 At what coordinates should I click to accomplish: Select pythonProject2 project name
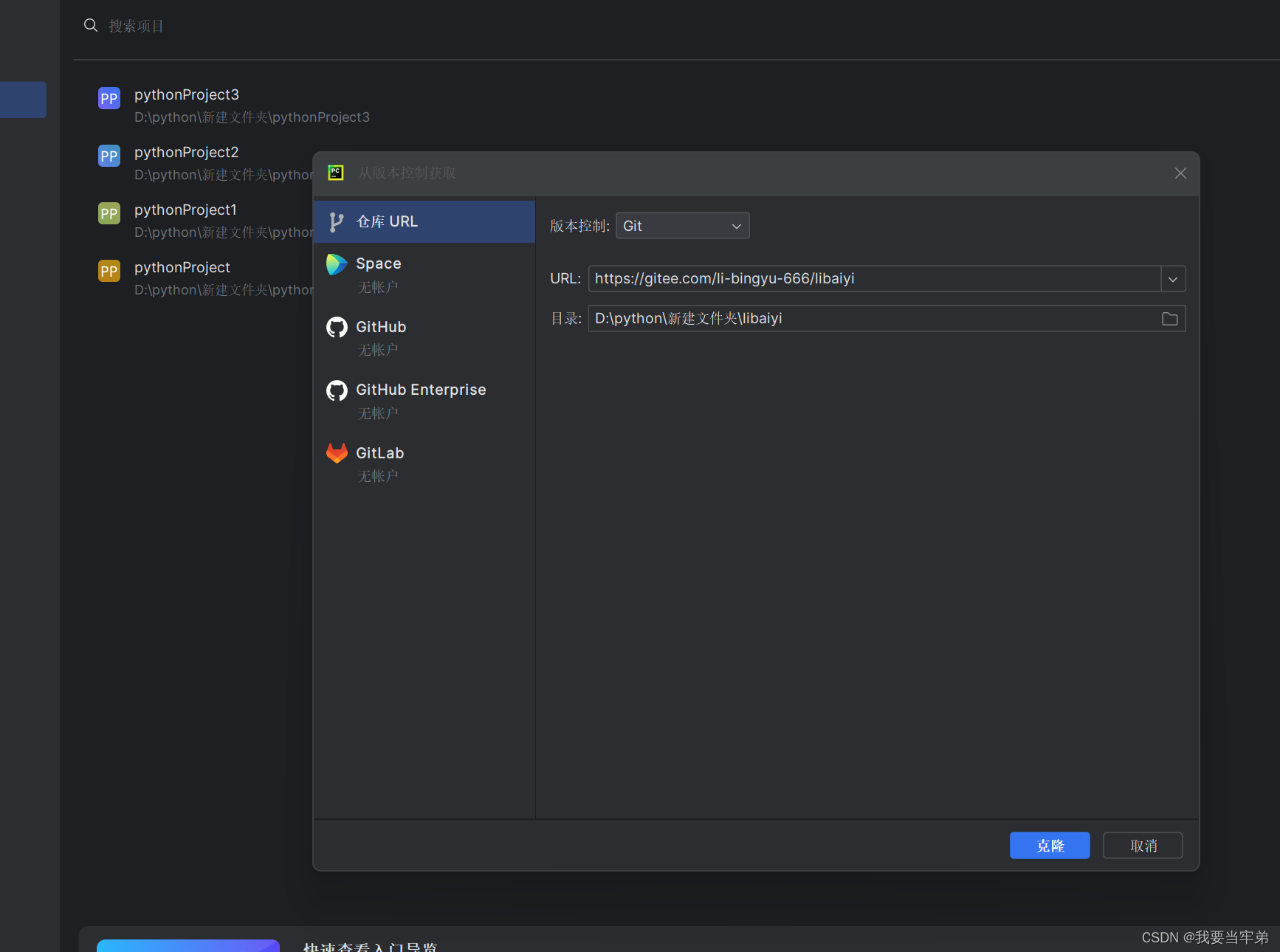[187, 152]
